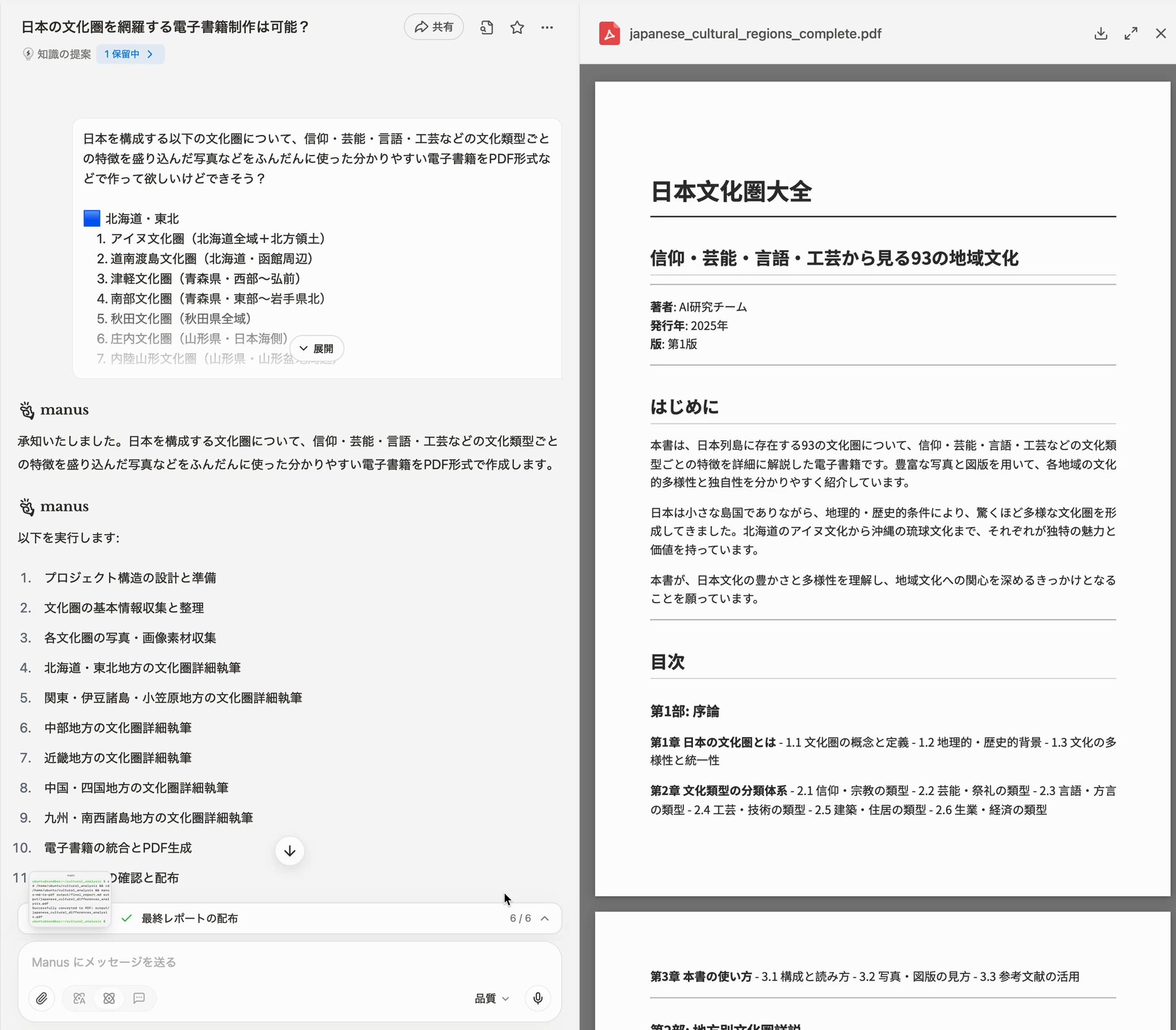
Task: Open the three-dot more options menu
Action: (547, 27)
